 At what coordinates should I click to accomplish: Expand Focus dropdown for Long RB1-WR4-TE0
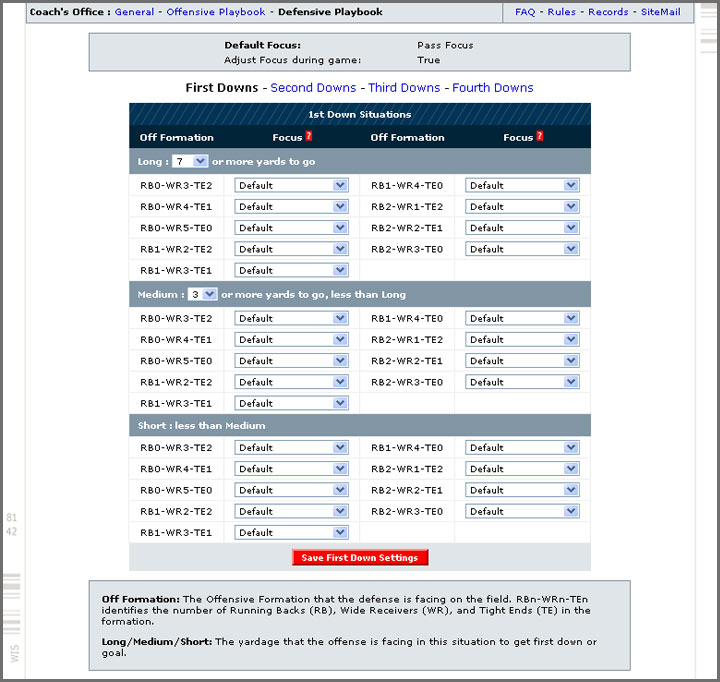coord(522,185)
